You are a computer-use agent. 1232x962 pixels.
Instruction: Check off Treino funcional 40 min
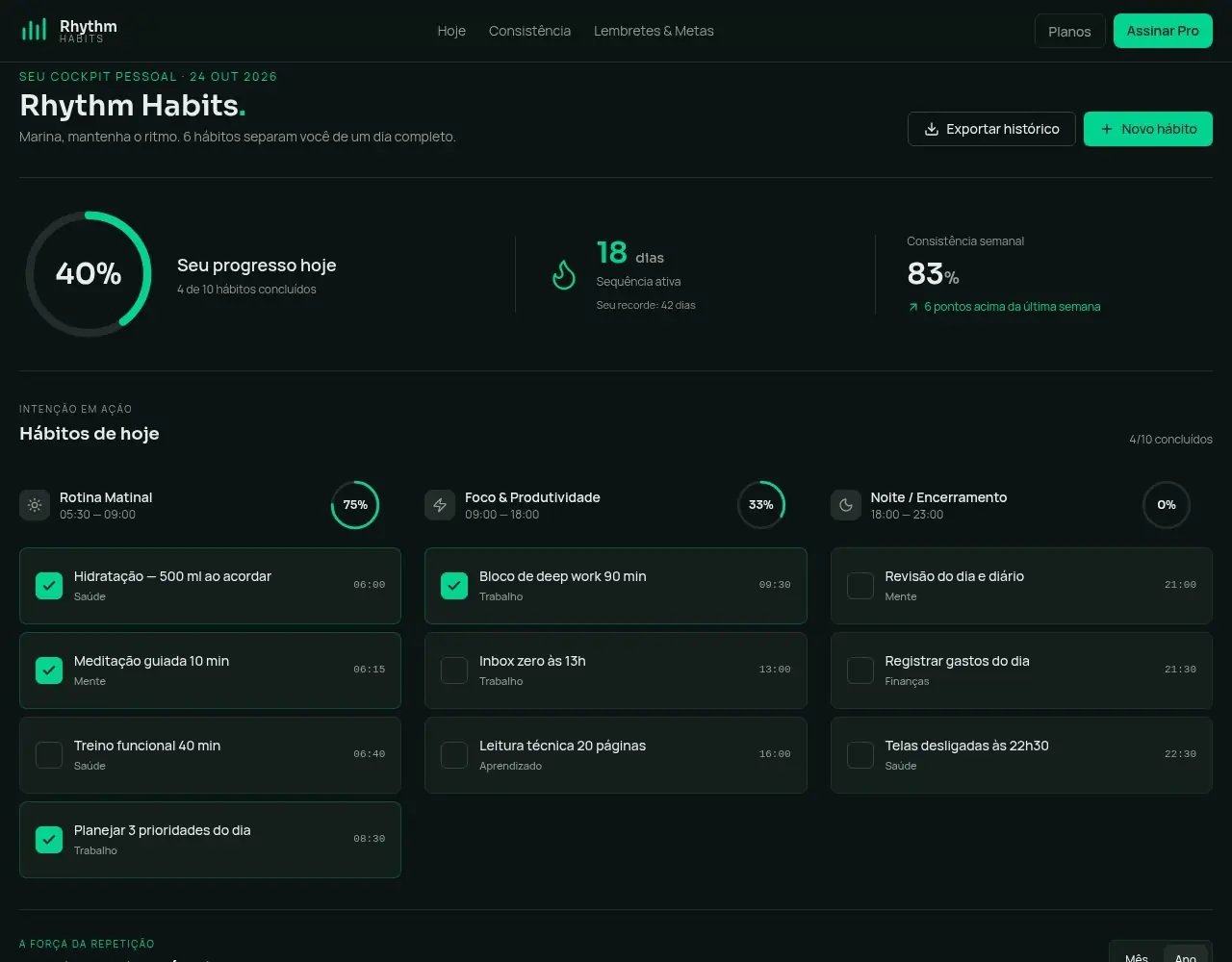coord(49,755)
